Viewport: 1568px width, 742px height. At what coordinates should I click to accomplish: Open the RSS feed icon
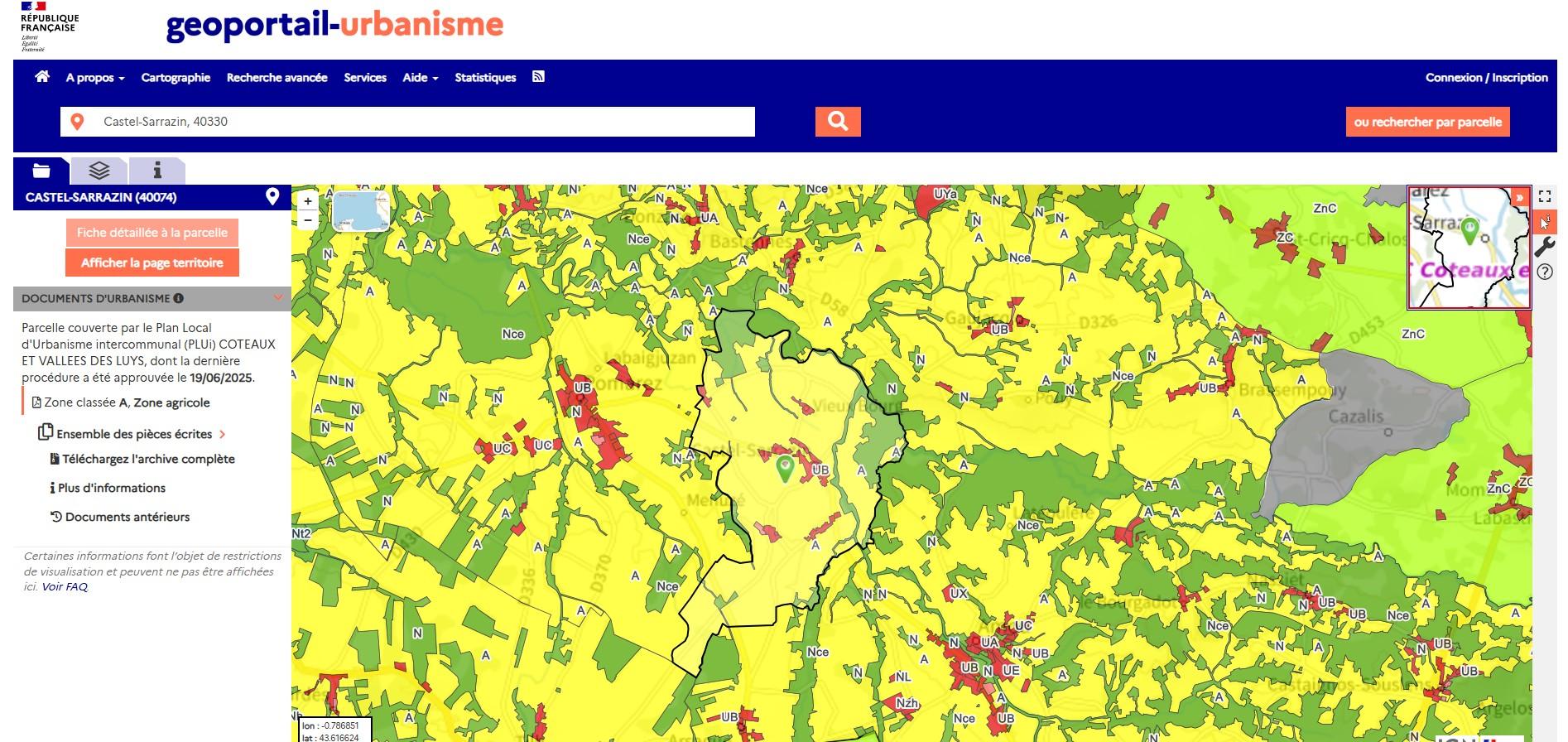click(x=538, y=77)
